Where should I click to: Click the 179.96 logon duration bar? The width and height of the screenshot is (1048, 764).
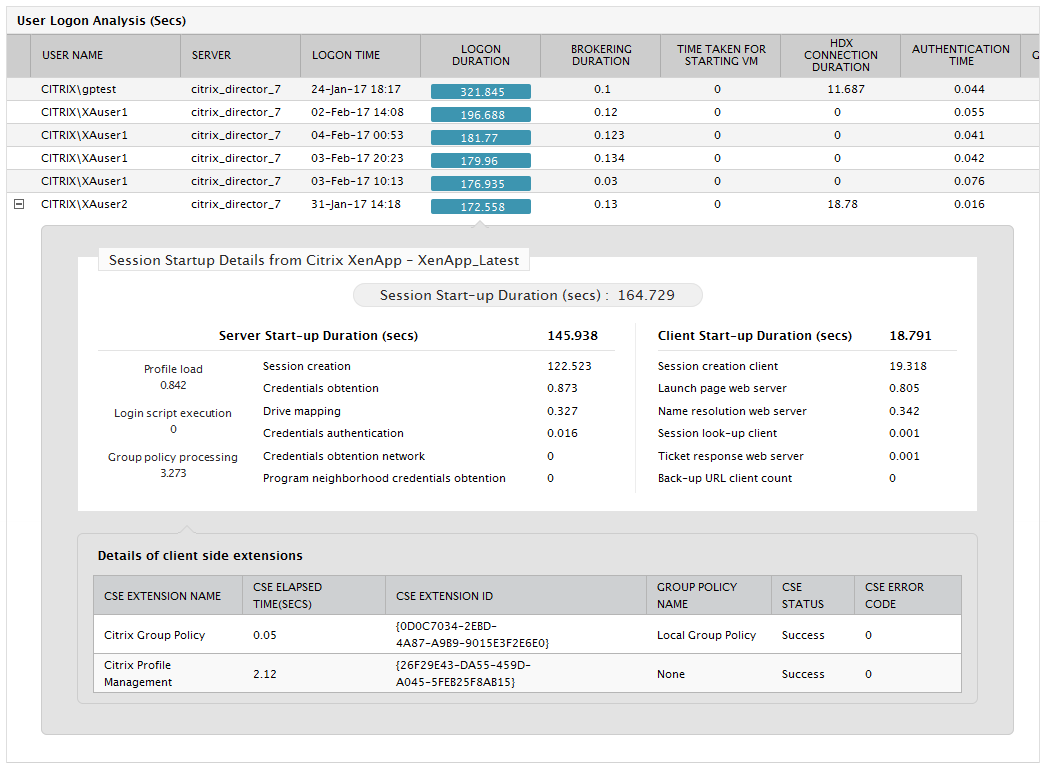481,160
